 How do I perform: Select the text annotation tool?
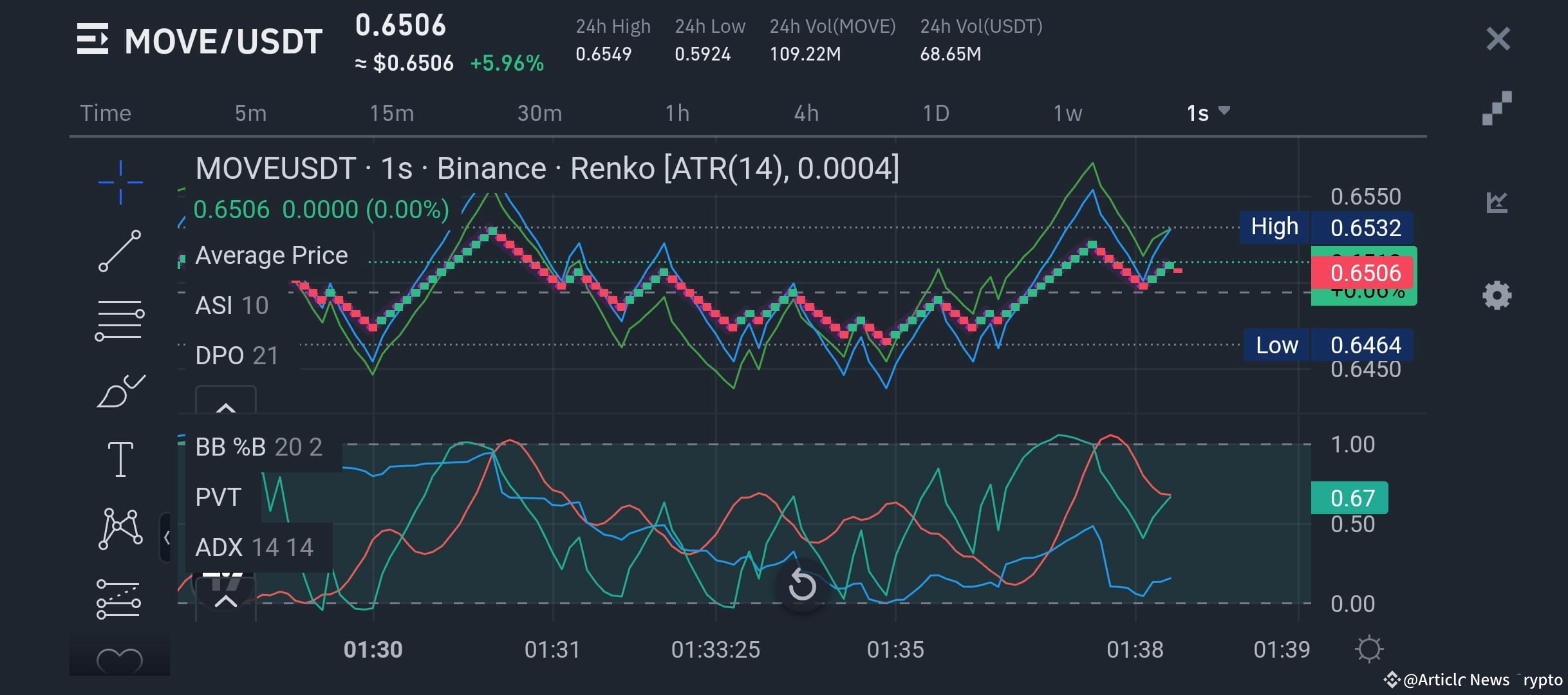tap(120, 458)
